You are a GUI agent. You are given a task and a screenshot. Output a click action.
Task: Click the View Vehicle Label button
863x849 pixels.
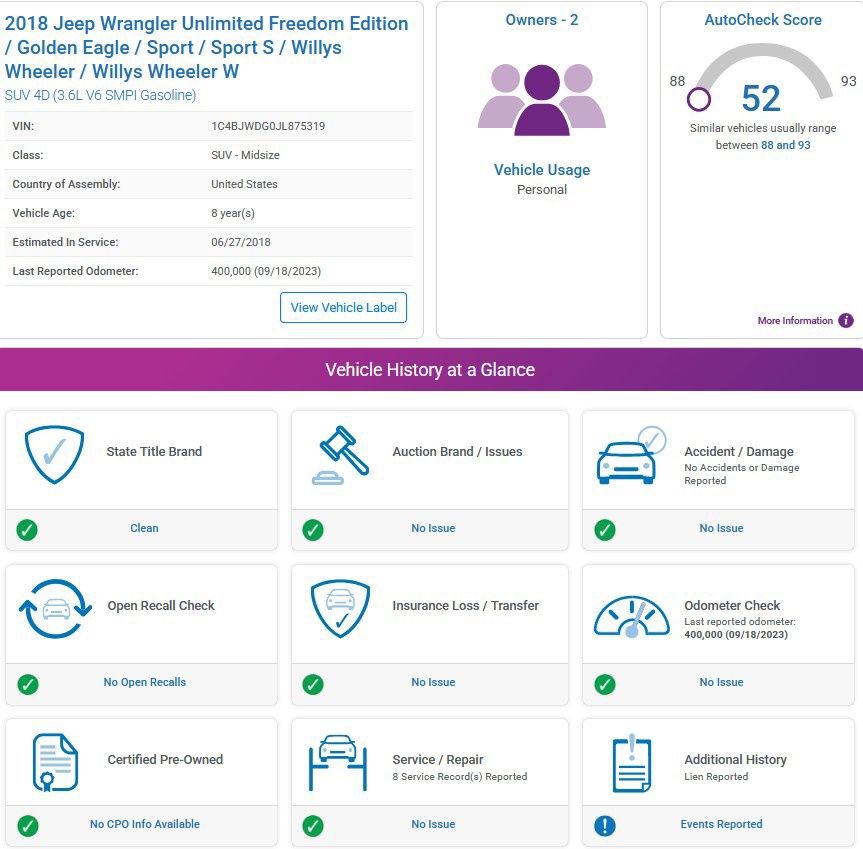pos(343,308)
